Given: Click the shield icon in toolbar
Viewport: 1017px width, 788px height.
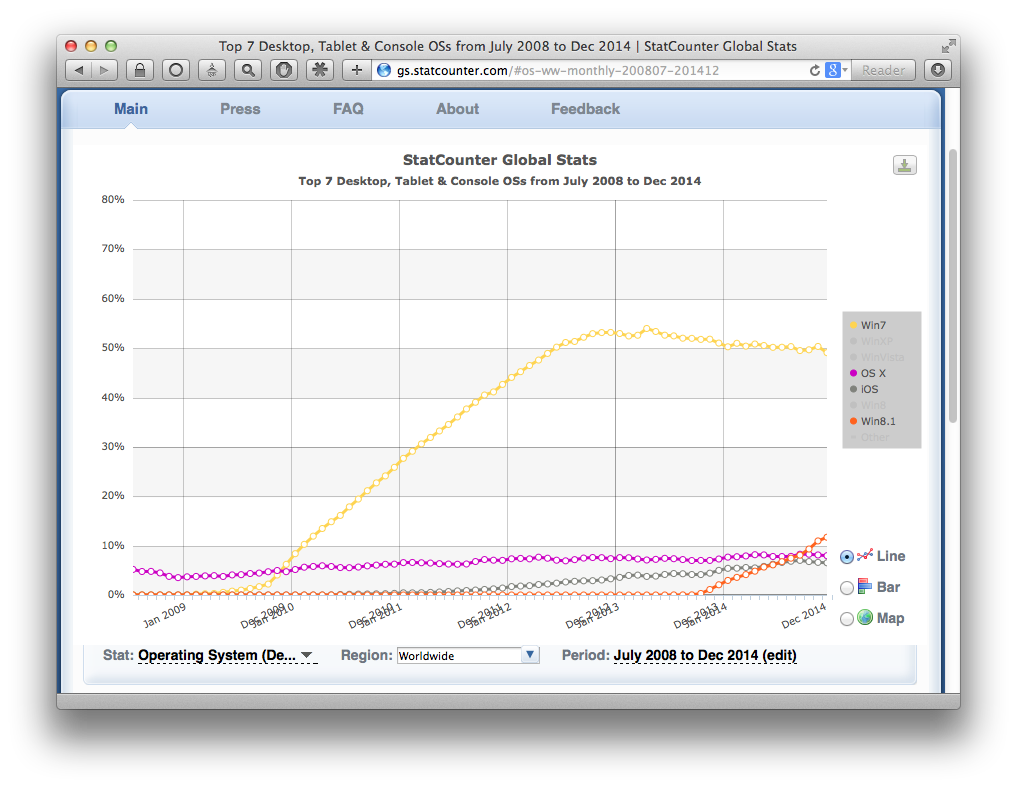Looking at the screenshot, I should [283, 70].
